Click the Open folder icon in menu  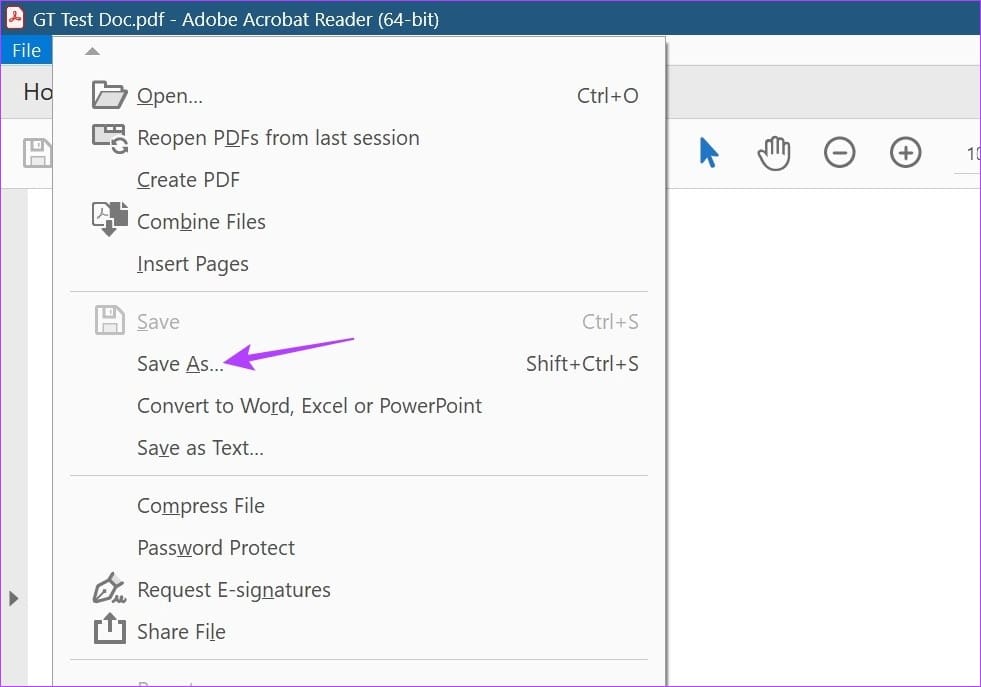109,95
